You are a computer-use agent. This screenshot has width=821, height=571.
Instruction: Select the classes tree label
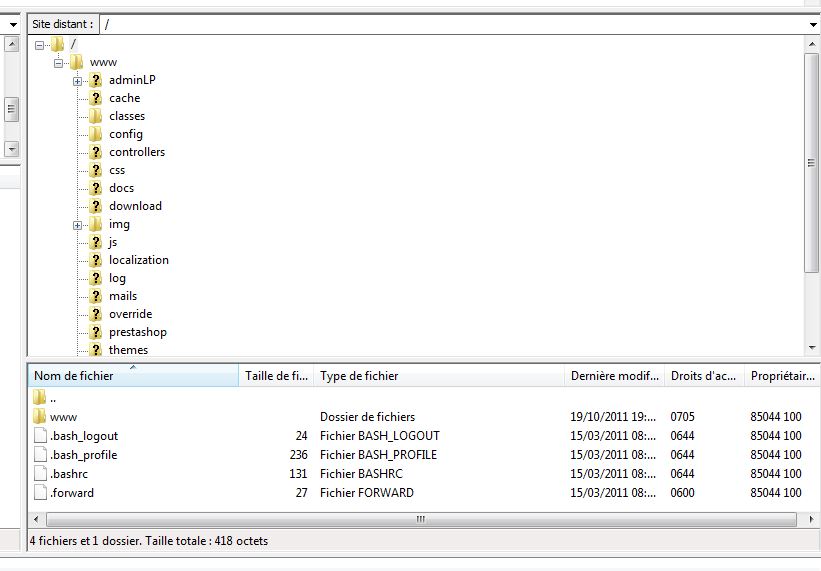pos(127,116)
